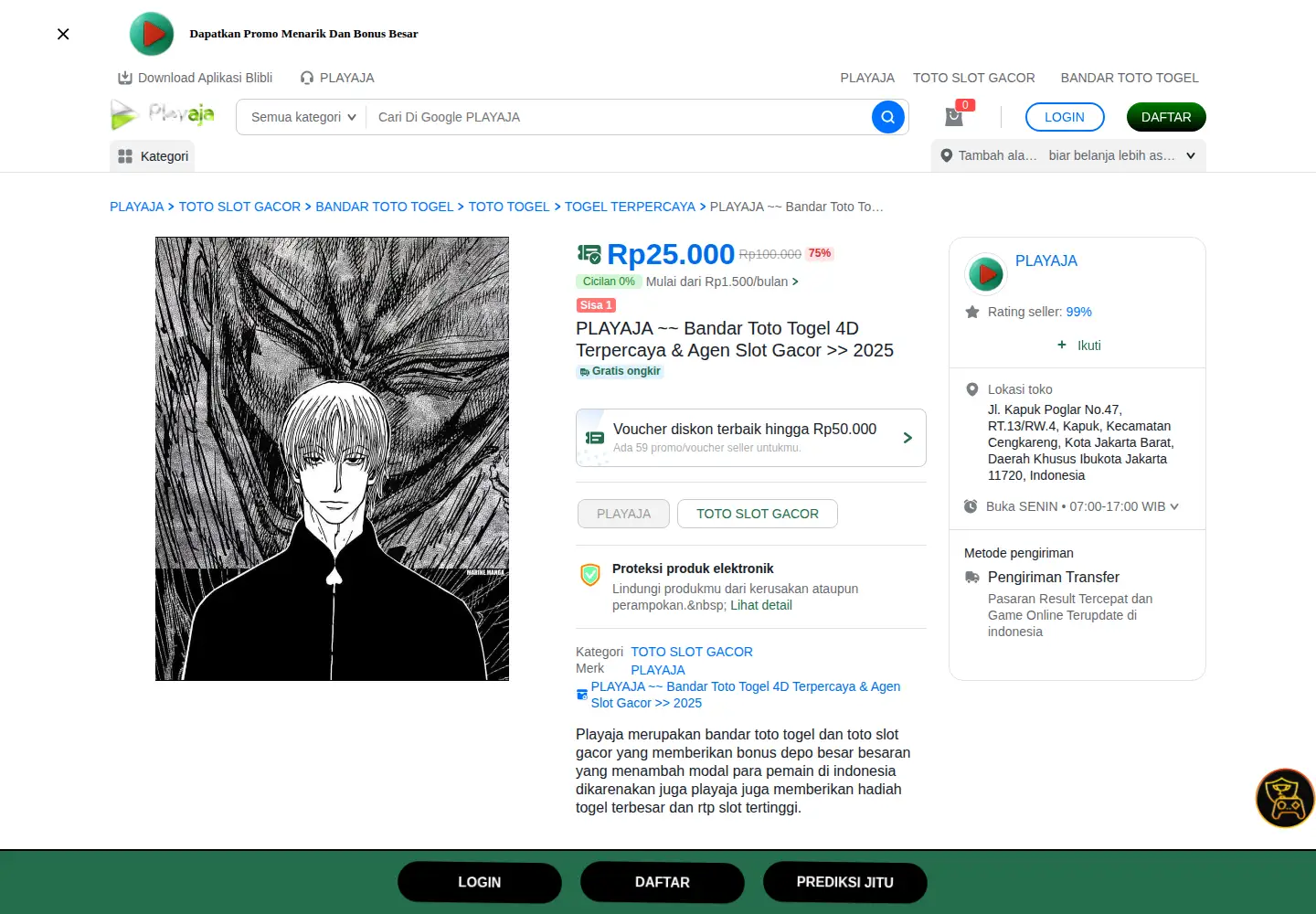1316x914 pixels.
Task: Open BANDAR TOTO TOGEL top navigation link
Action: tap(1130, 78)
